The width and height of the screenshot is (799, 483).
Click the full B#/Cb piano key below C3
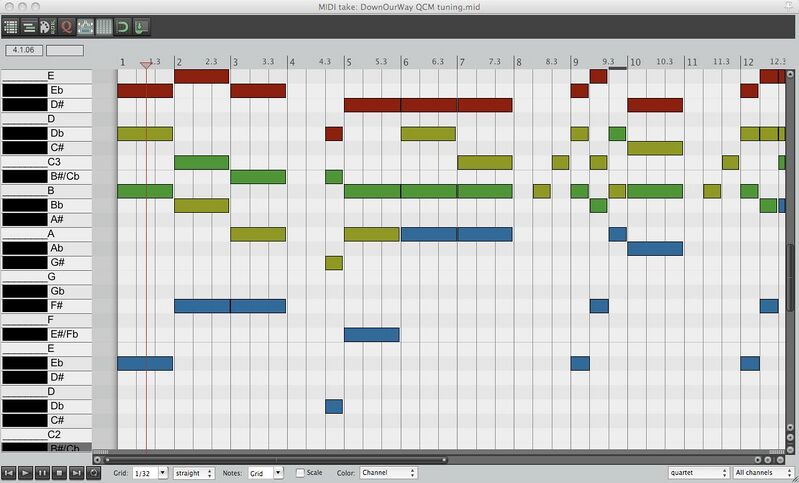pos(46,176)
